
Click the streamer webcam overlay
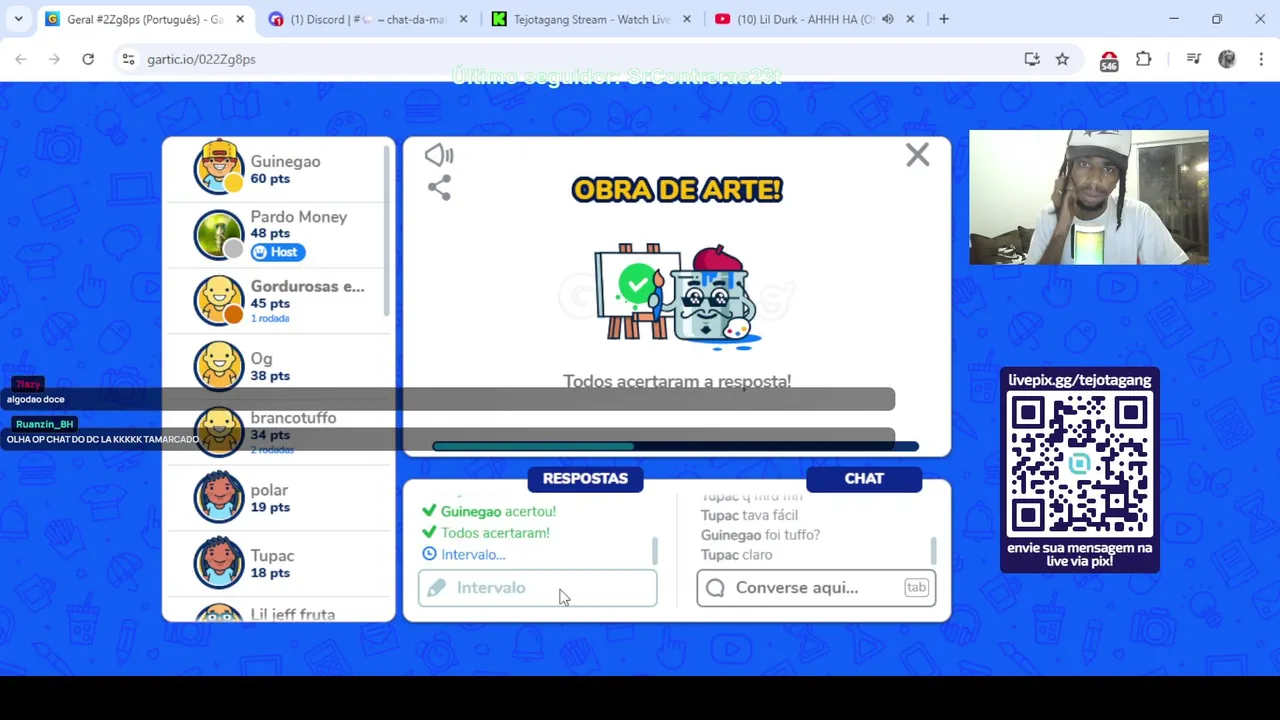1088,197
